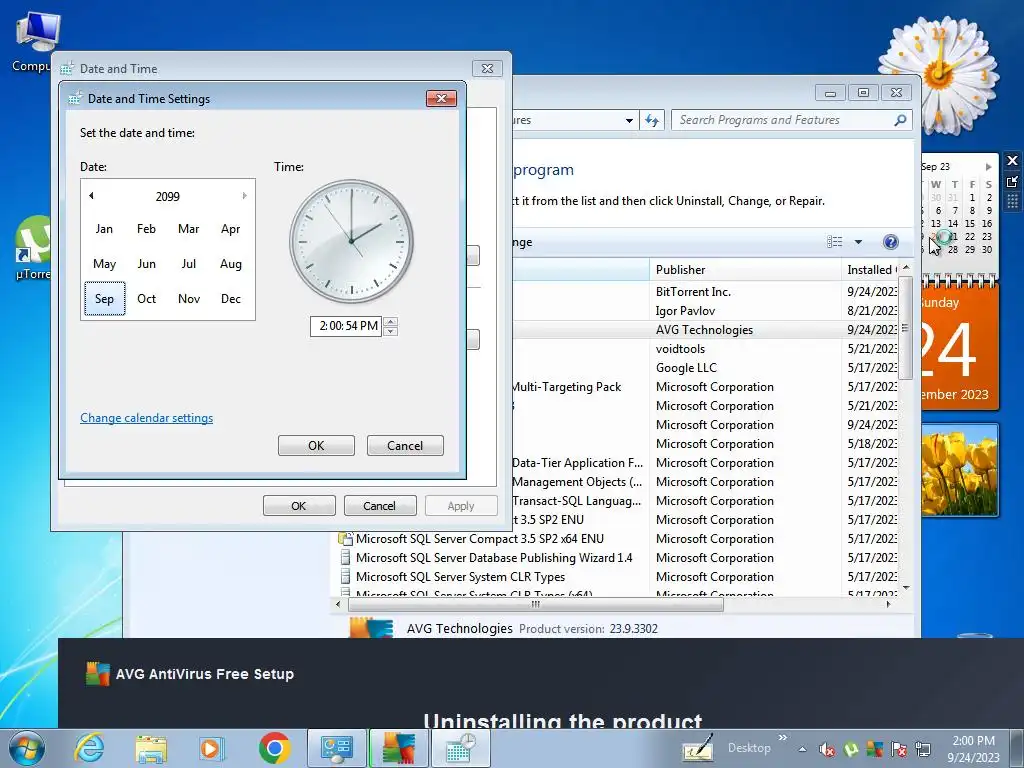This screenshot has width=1024, height=768.
Task: Click the muted volume tray icon
Action: (827, 750)
